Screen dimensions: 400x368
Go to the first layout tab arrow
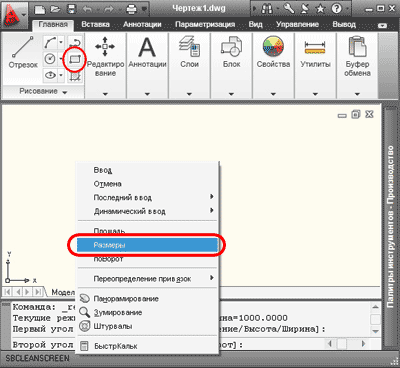[x=8, y=292]
